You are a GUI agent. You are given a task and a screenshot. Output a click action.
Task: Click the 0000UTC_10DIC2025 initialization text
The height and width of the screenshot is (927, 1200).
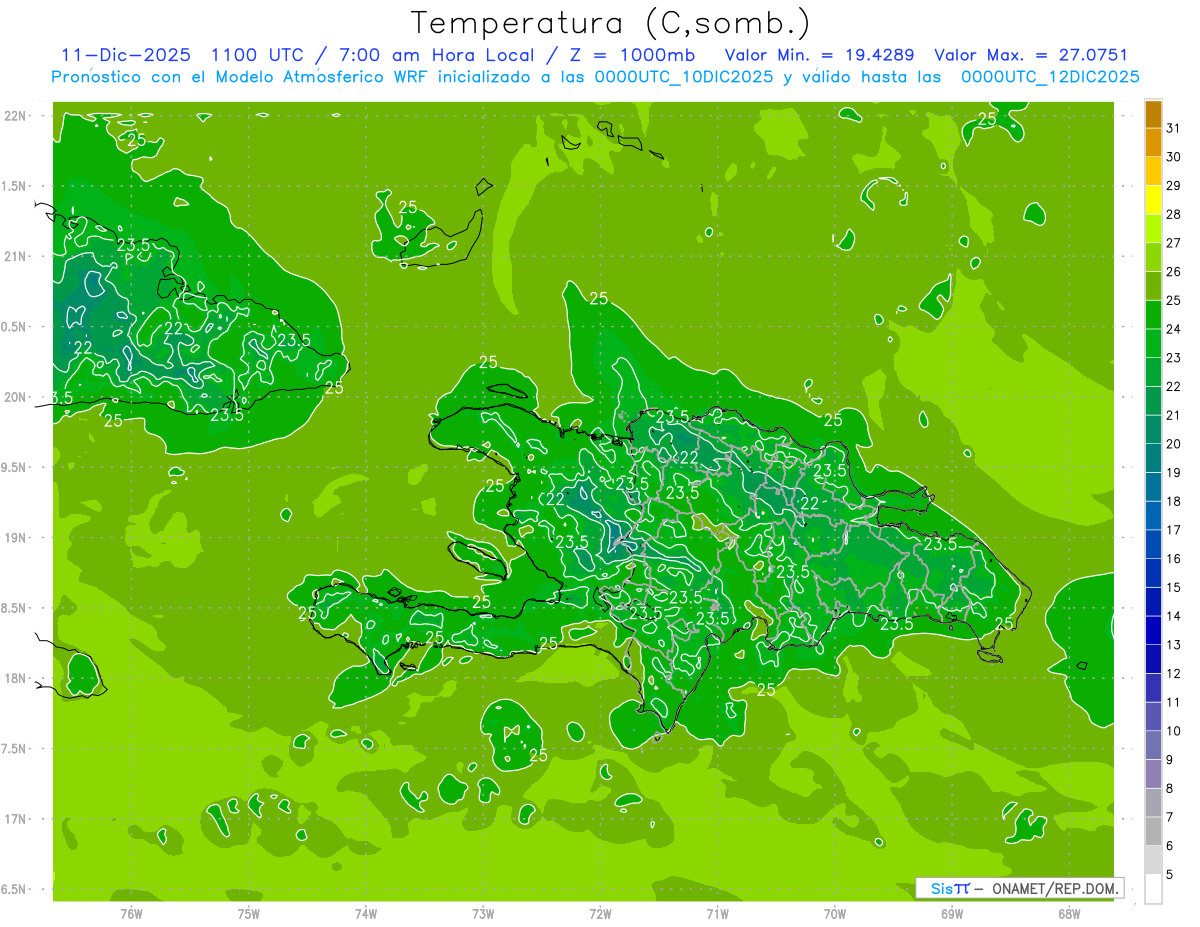(683, 77)
